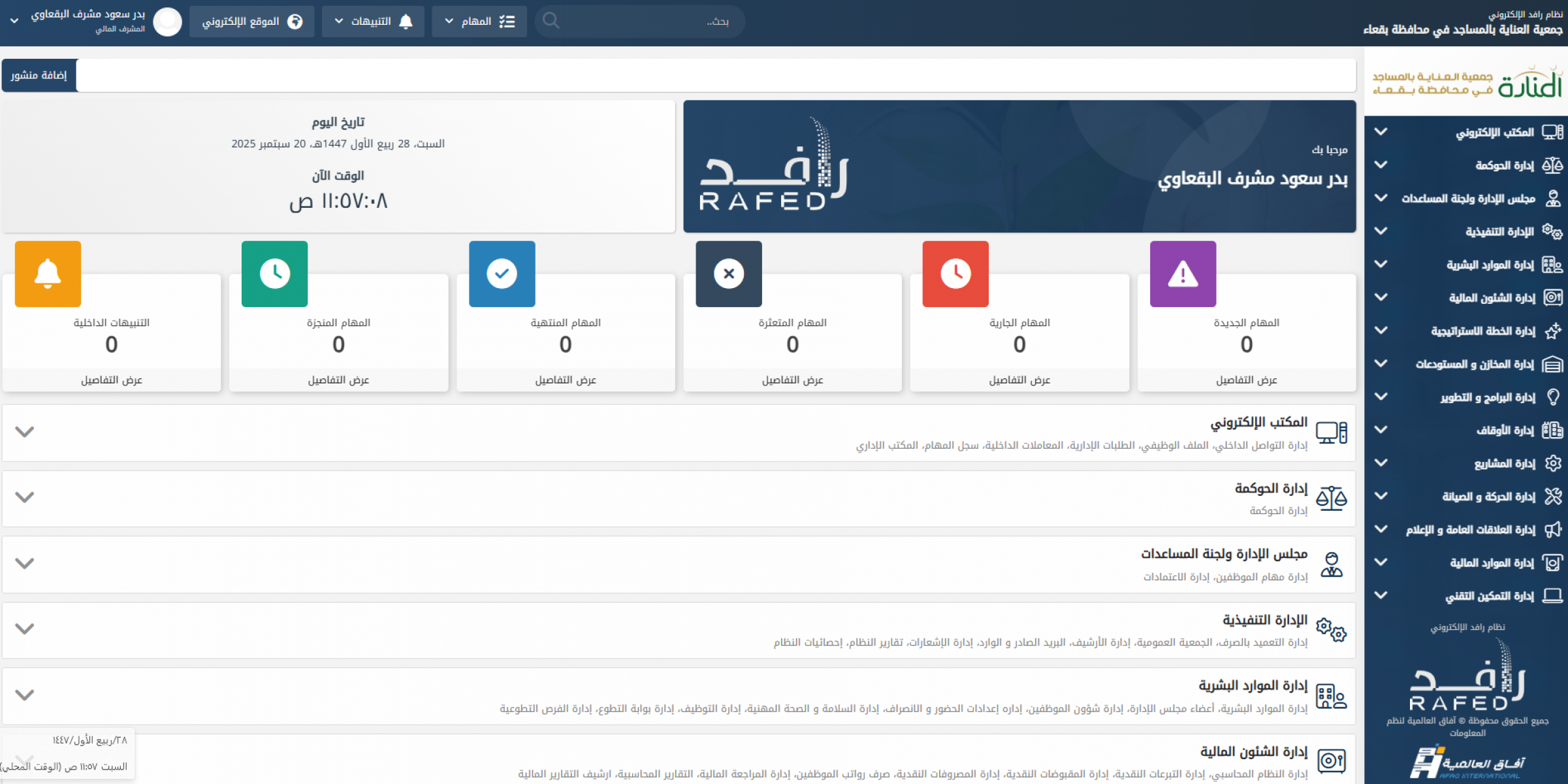Click the green clock completed tasks icon
Image resolution: width=1568 pixels, height=784 pixels.
(x=274, y=274)
